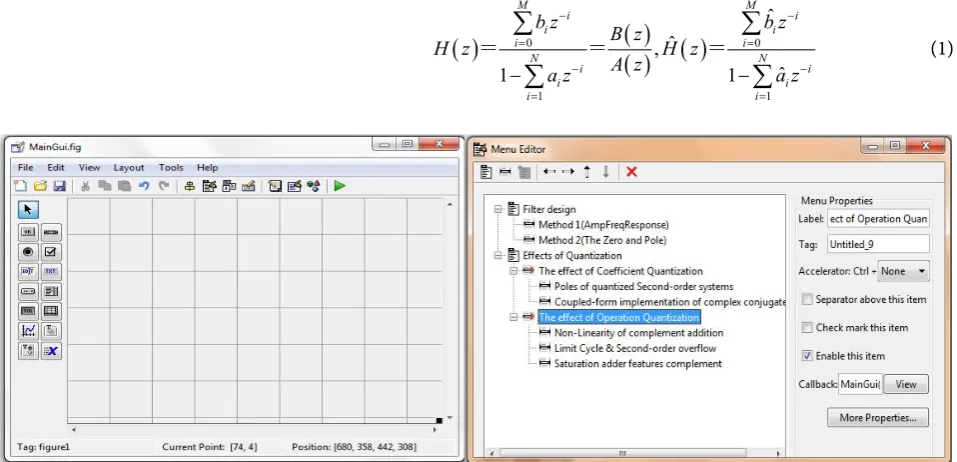Open the M-file Editor icon

[275, 186]
